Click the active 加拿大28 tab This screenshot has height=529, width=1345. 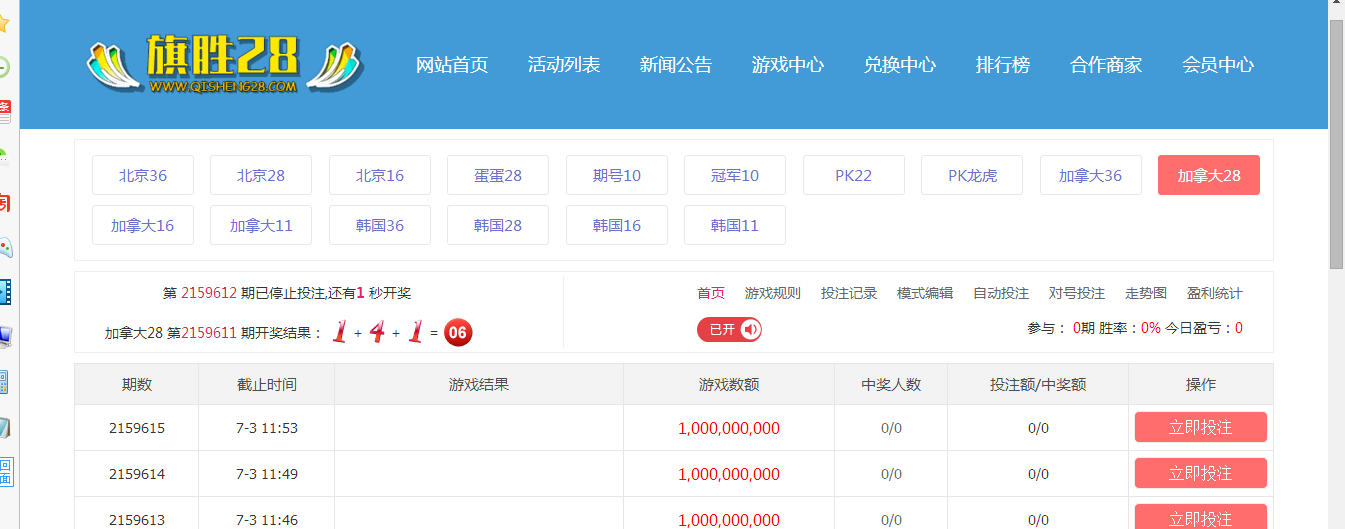point(1209,175)
